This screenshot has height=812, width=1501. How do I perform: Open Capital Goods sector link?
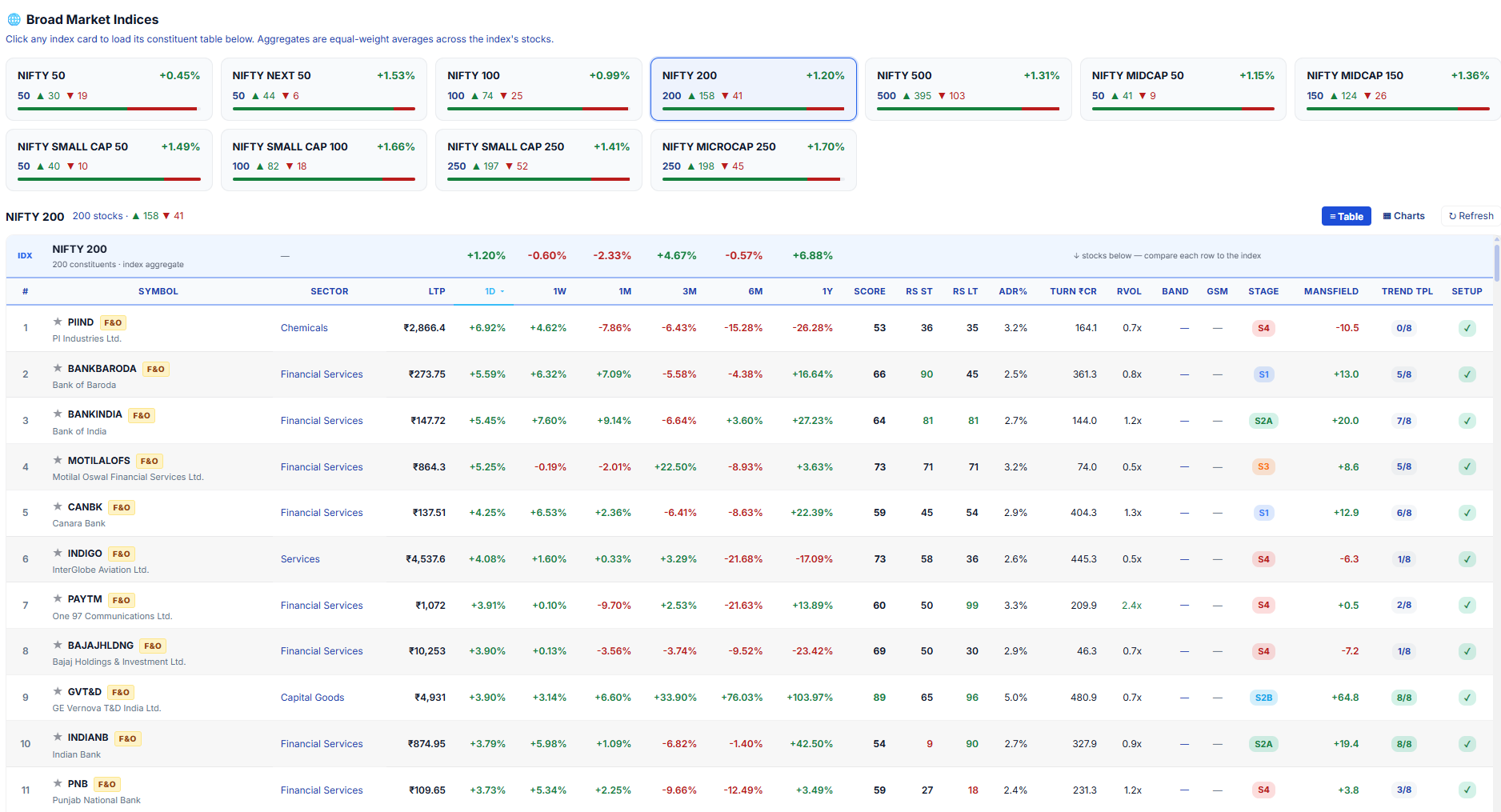[x=312, y=698]
